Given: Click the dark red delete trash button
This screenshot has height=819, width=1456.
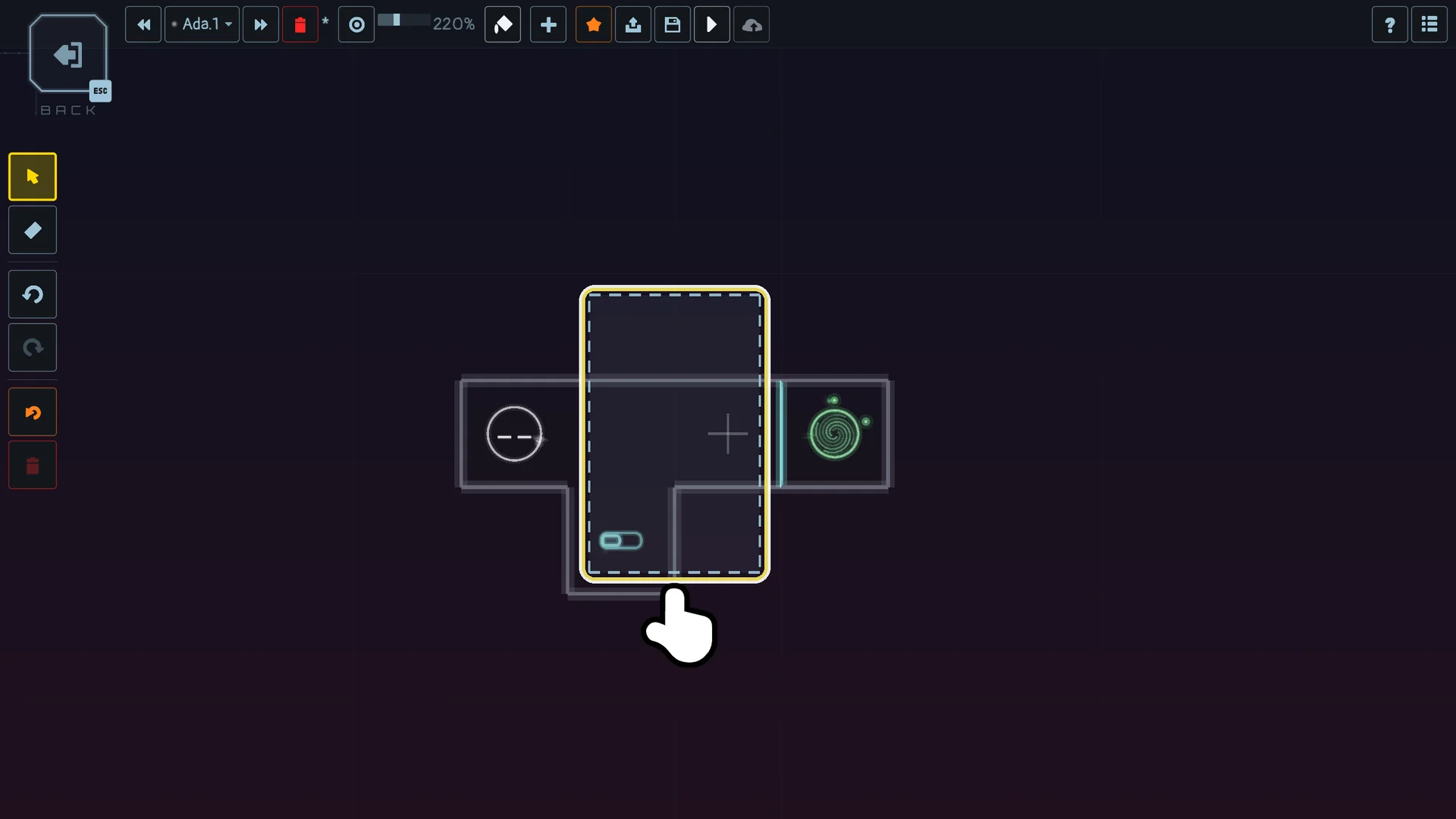Looking at the screenshot, I should click(33, 465).
